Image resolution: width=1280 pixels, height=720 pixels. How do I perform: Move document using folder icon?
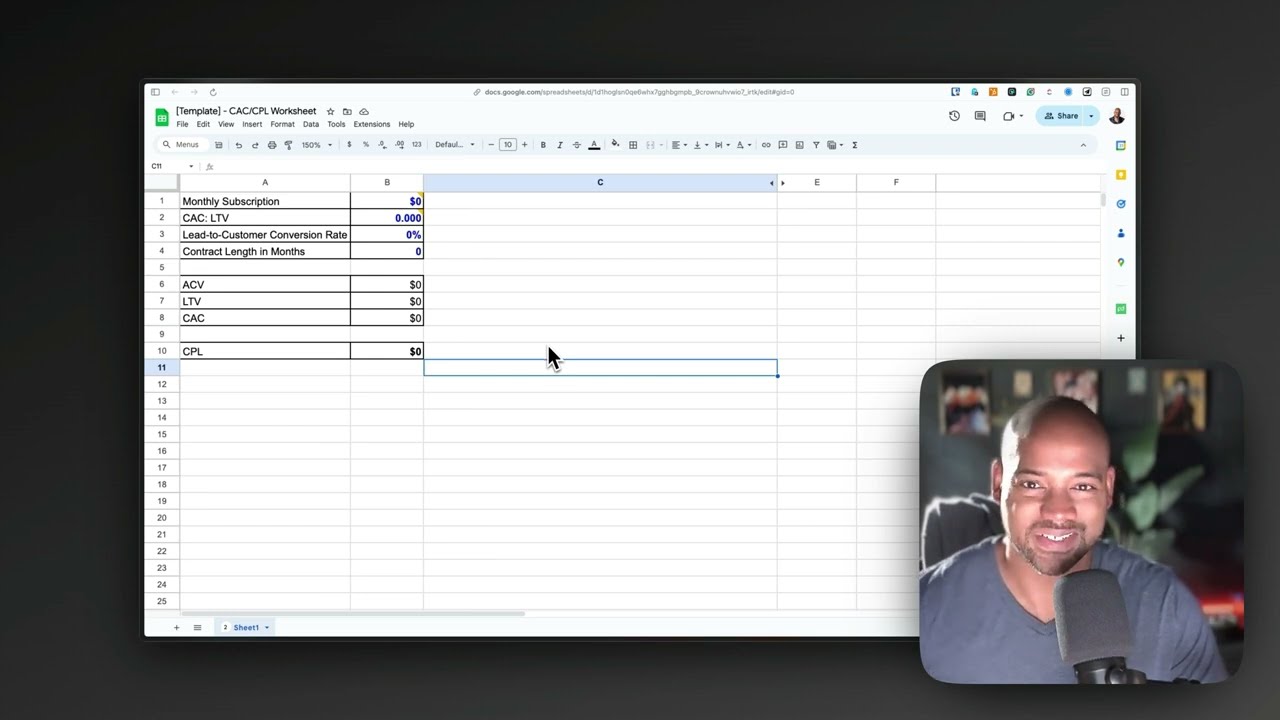(x=347, y=112)
